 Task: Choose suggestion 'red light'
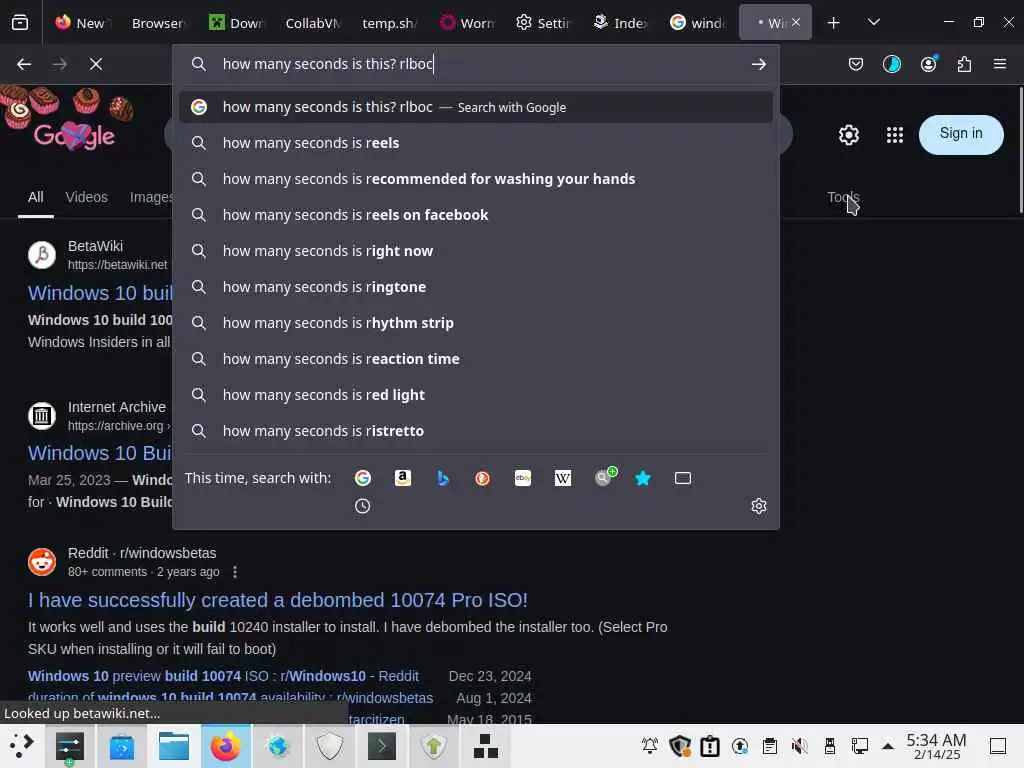tap(476, 394)
